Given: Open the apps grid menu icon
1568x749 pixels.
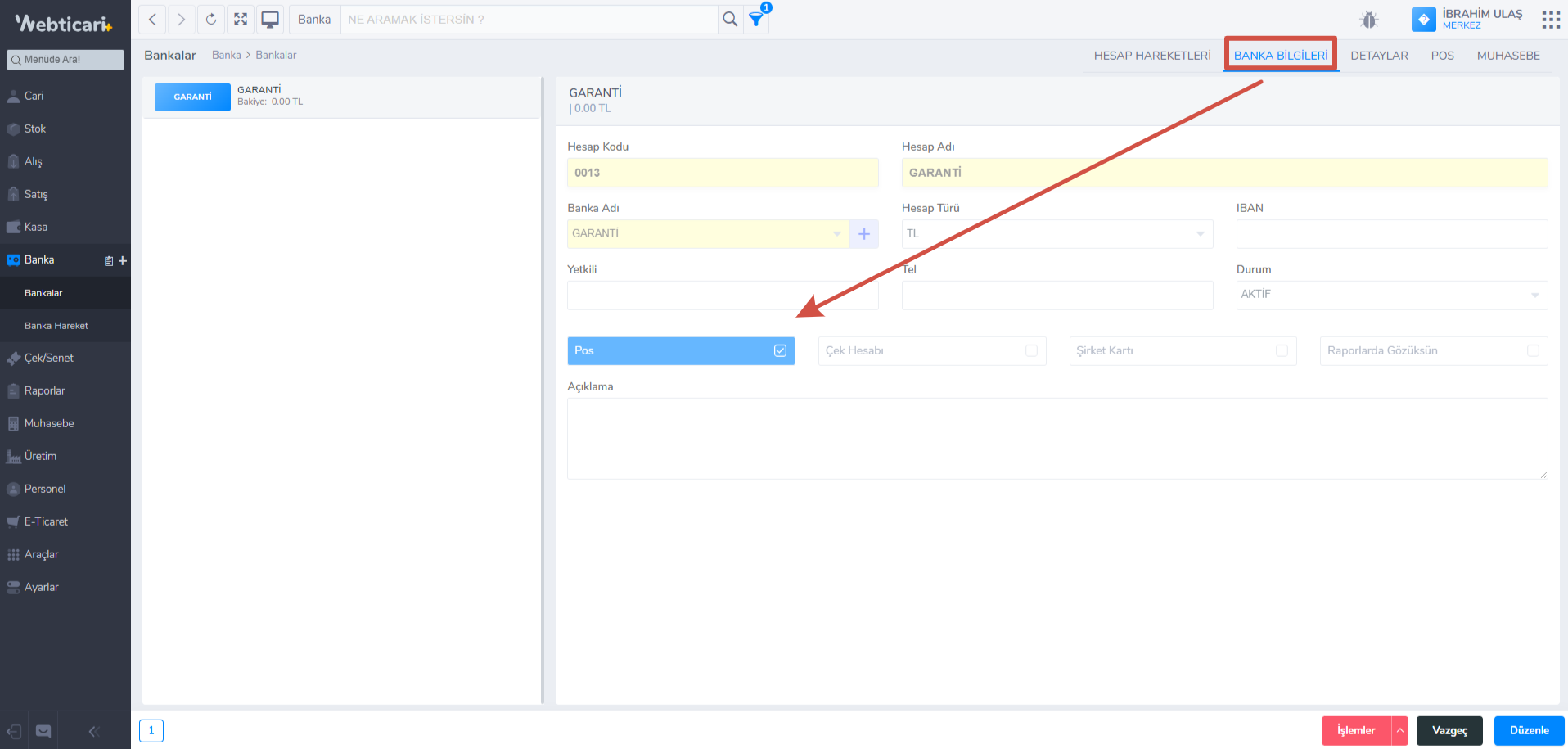Looking at the screenshot, I should pyautogui.click(x=1550, y=20).
